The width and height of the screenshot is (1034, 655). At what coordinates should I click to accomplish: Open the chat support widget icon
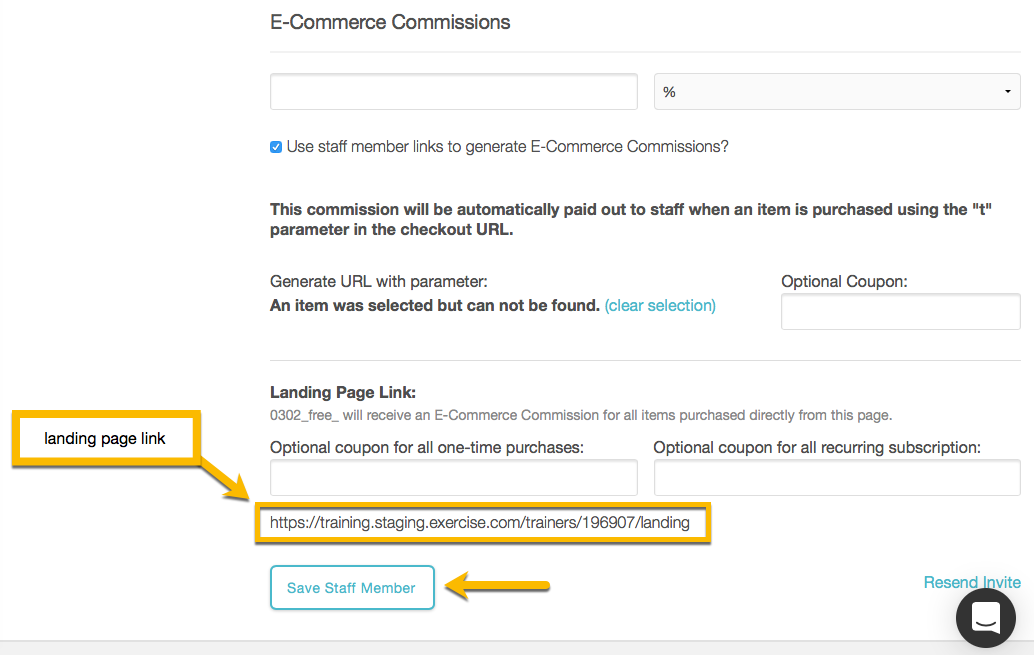[986, 618]
